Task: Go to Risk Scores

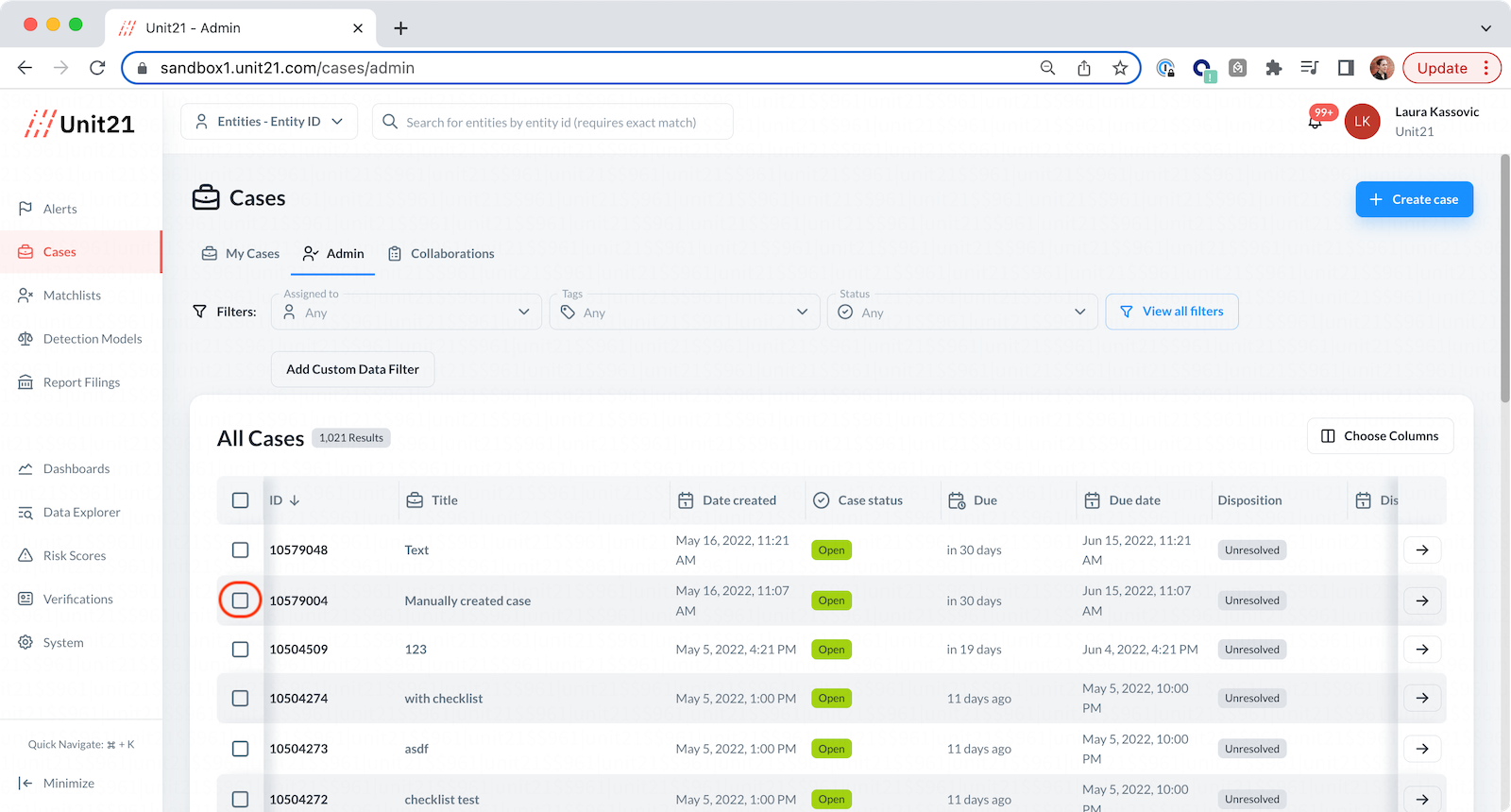Action: 75,556
